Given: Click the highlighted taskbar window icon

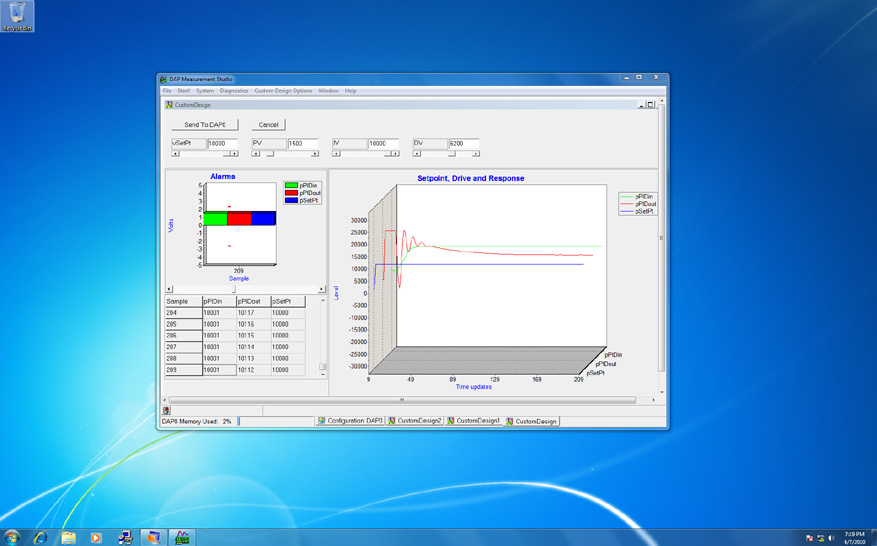Looking at the screenshot, I should pyautogui.click(x=153, y=538).
